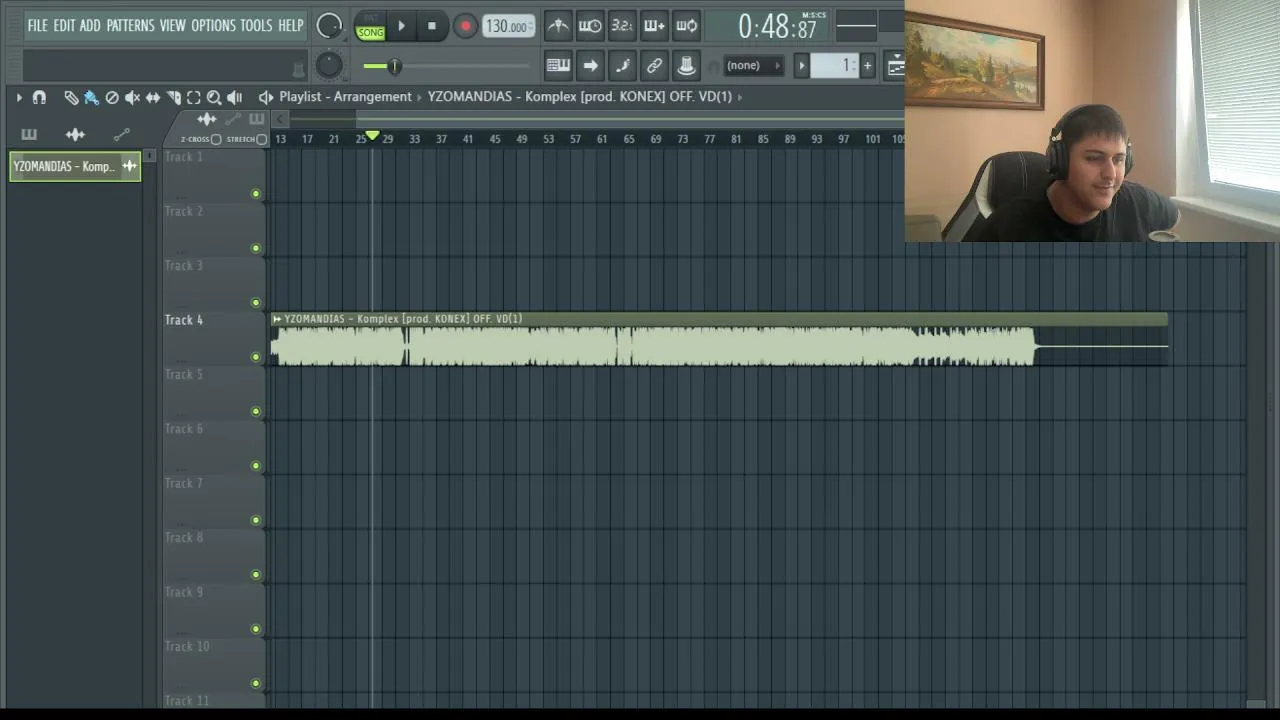Mute Track 1 with its green LED

pyautogui.click(x=256, y=194)
